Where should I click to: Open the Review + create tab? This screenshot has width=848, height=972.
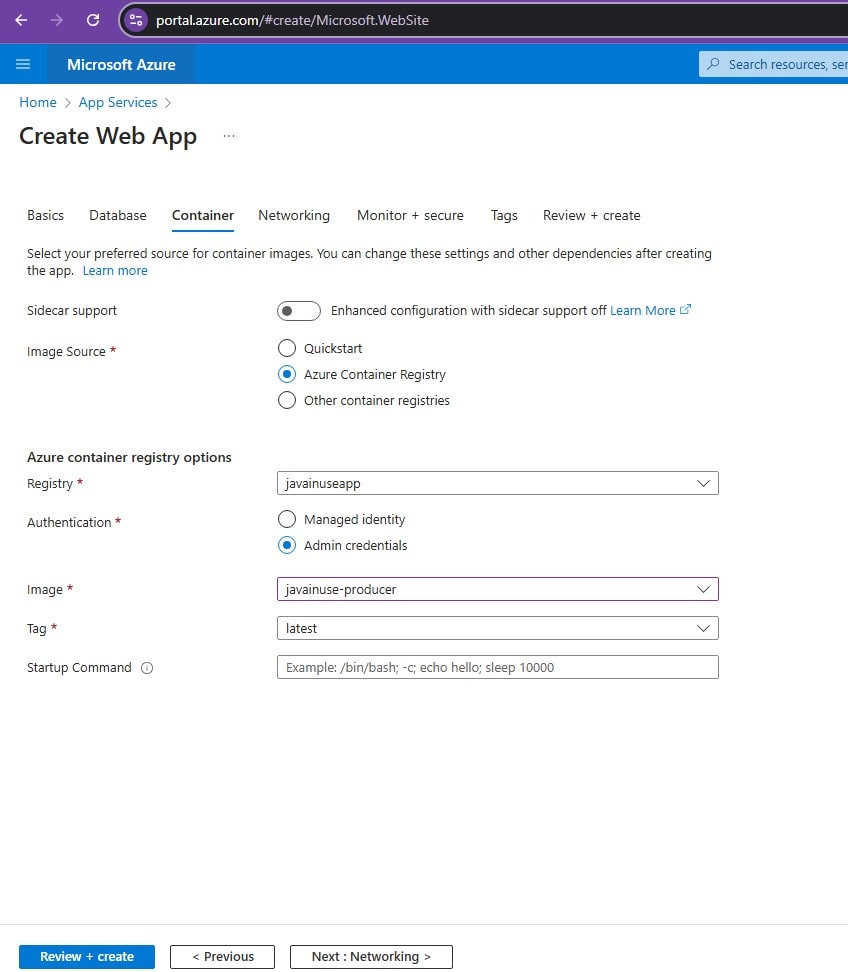coord(591,215)
